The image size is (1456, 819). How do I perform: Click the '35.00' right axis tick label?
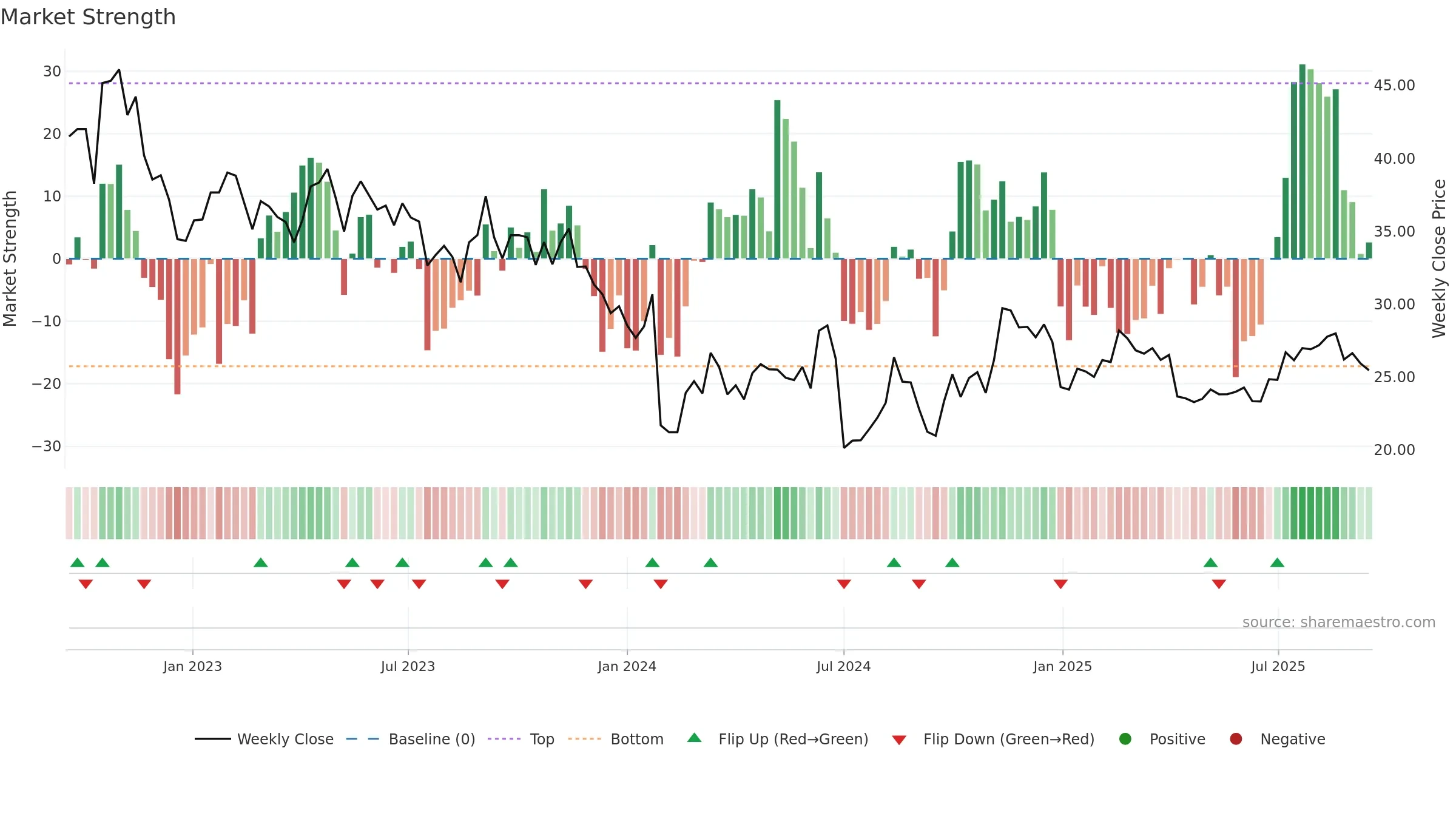1394,231
